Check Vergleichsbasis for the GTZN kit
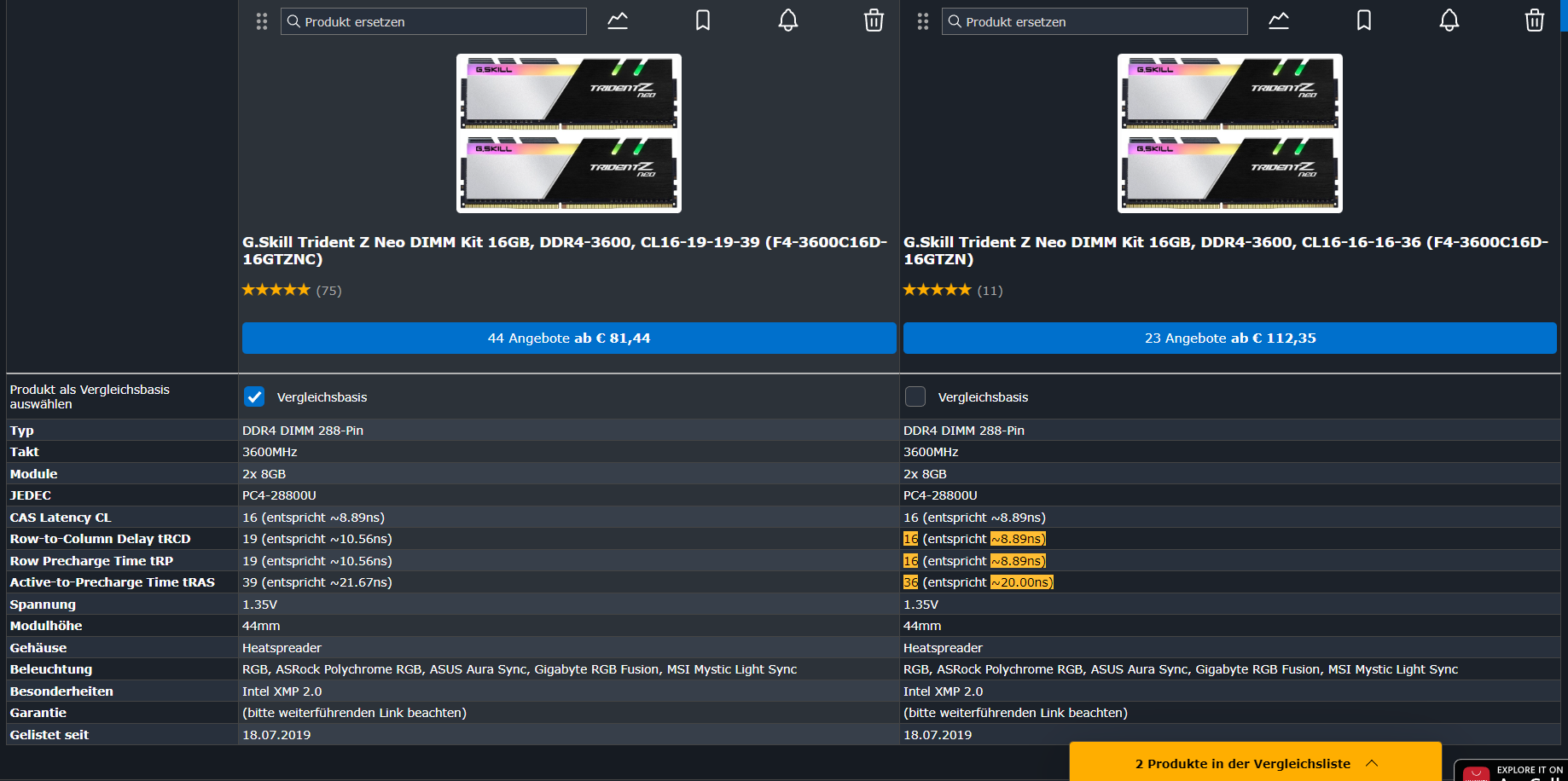1568x781 pixels. 915,396
